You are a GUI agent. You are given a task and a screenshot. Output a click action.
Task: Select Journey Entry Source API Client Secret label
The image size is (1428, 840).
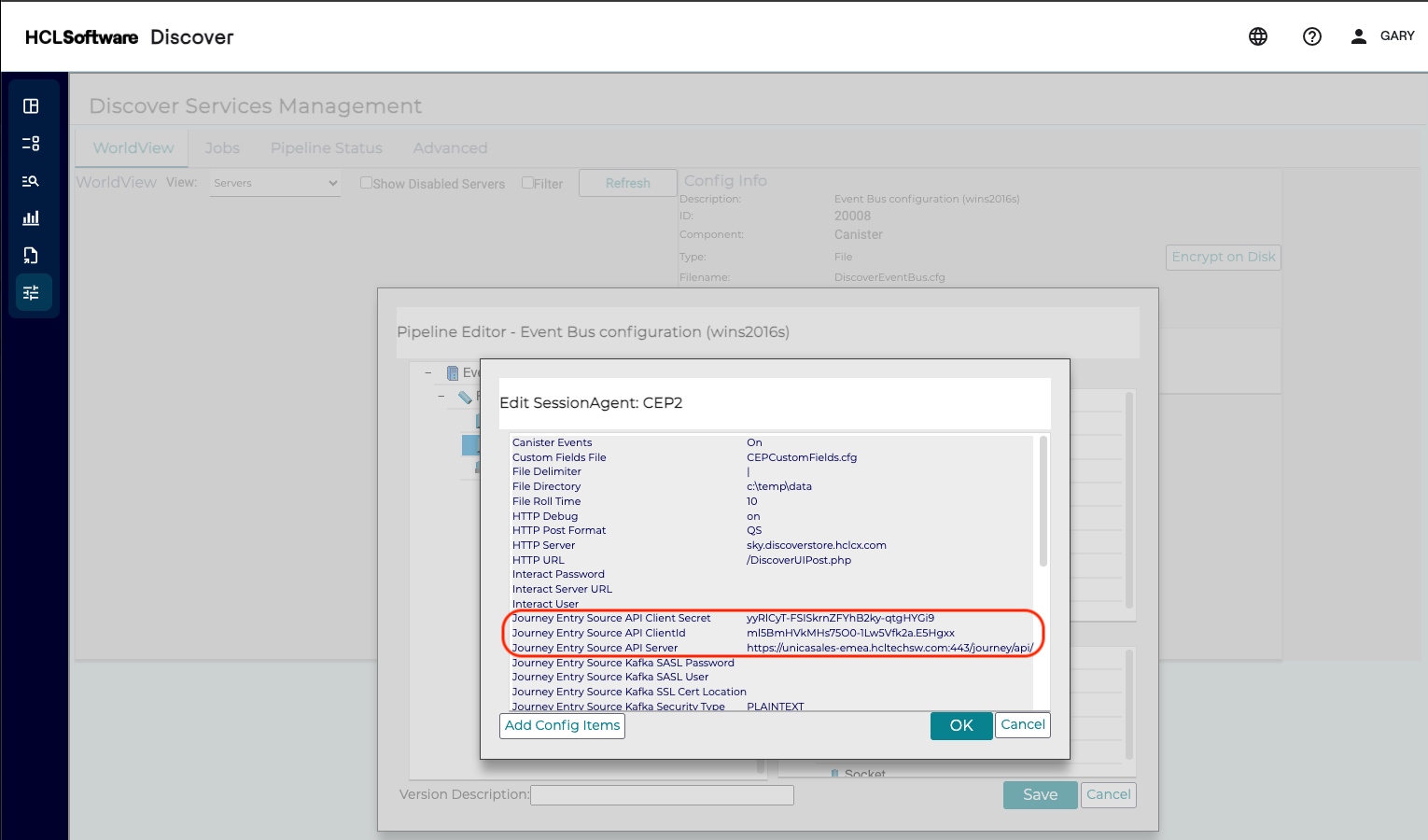click(x=611, y=618)
